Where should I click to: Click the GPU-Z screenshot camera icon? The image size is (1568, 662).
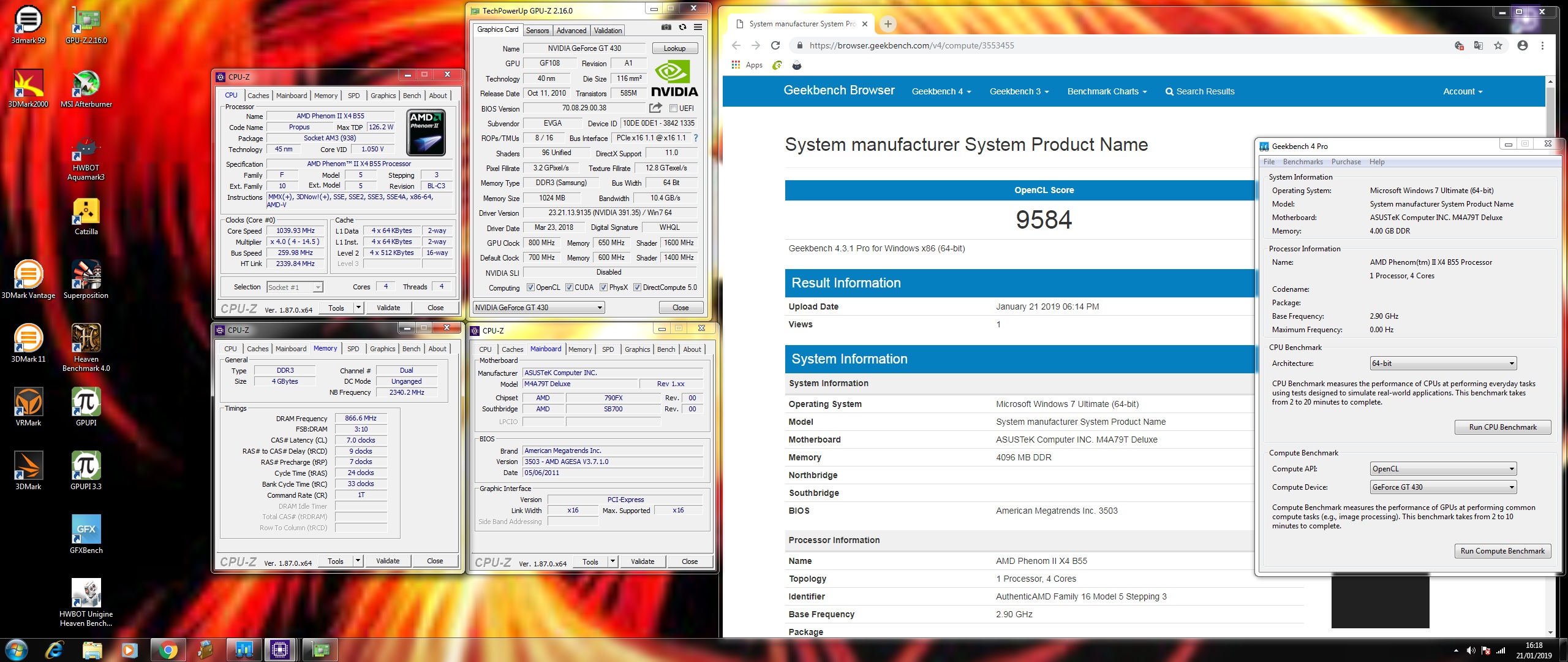coord(666,28)
